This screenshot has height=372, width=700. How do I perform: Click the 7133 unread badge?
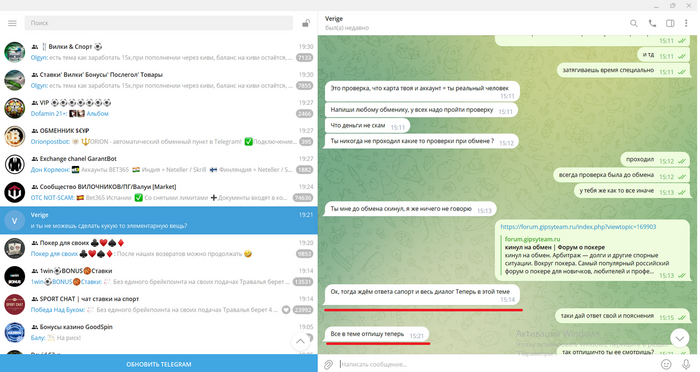(x=304, y=58)
